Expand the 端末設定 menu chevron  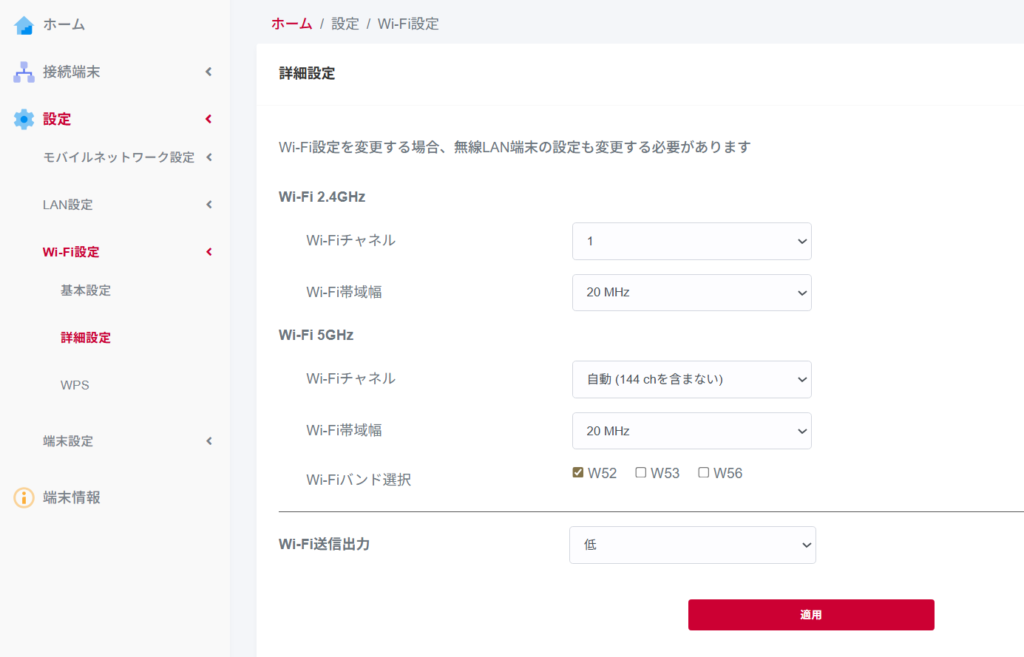(x=209, y=441)
